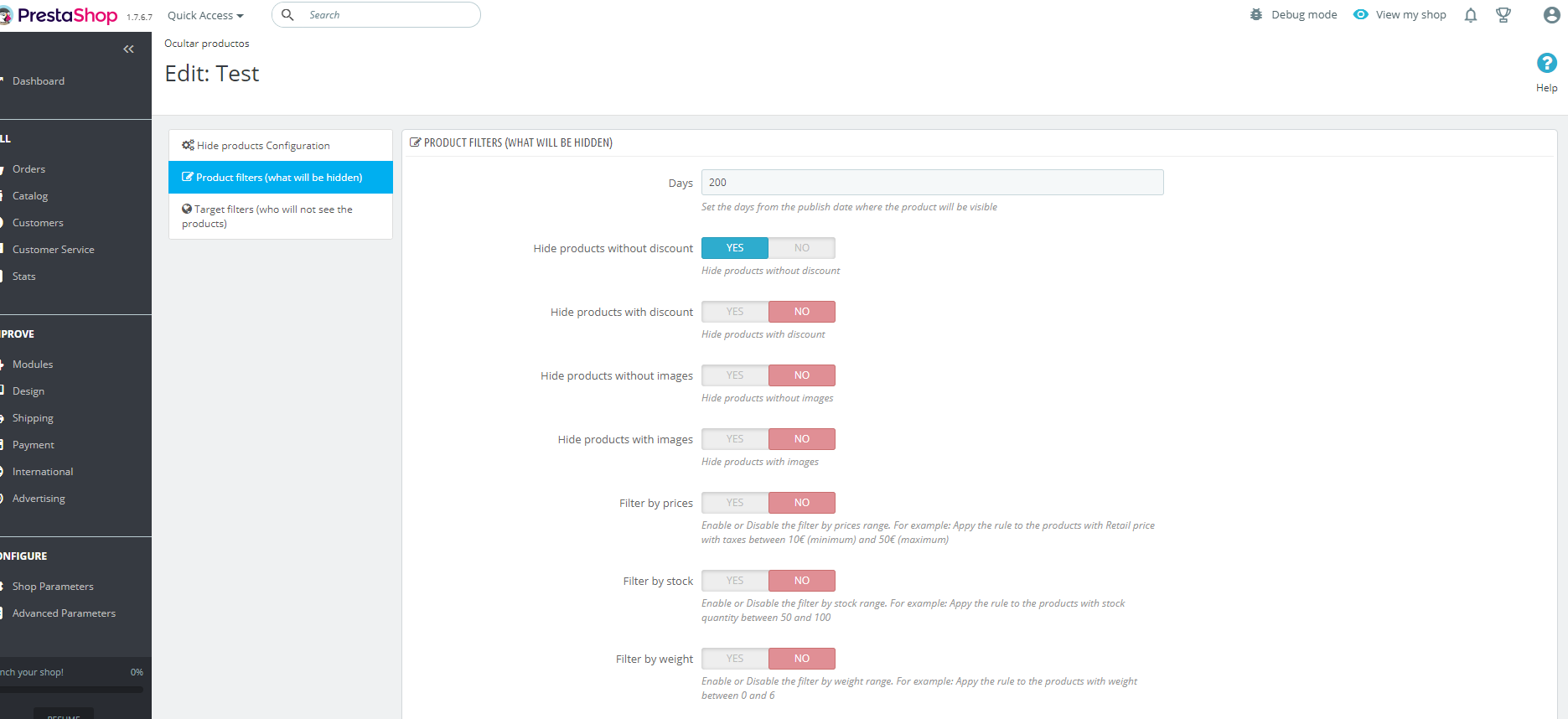Screen dimensions: 1568x719
Task: Click into the Days input field
Action: [x=932, y=183]
